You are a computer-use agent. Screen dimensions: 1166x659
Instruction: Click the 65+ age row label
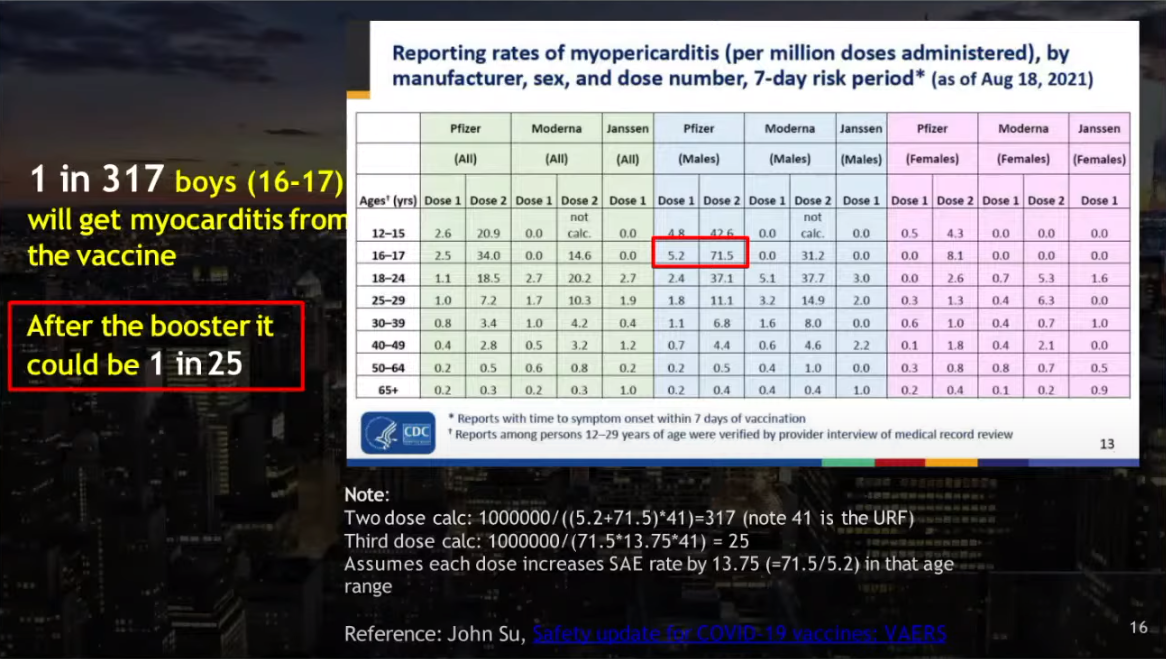pyautogui.click(x=388, y=390)
